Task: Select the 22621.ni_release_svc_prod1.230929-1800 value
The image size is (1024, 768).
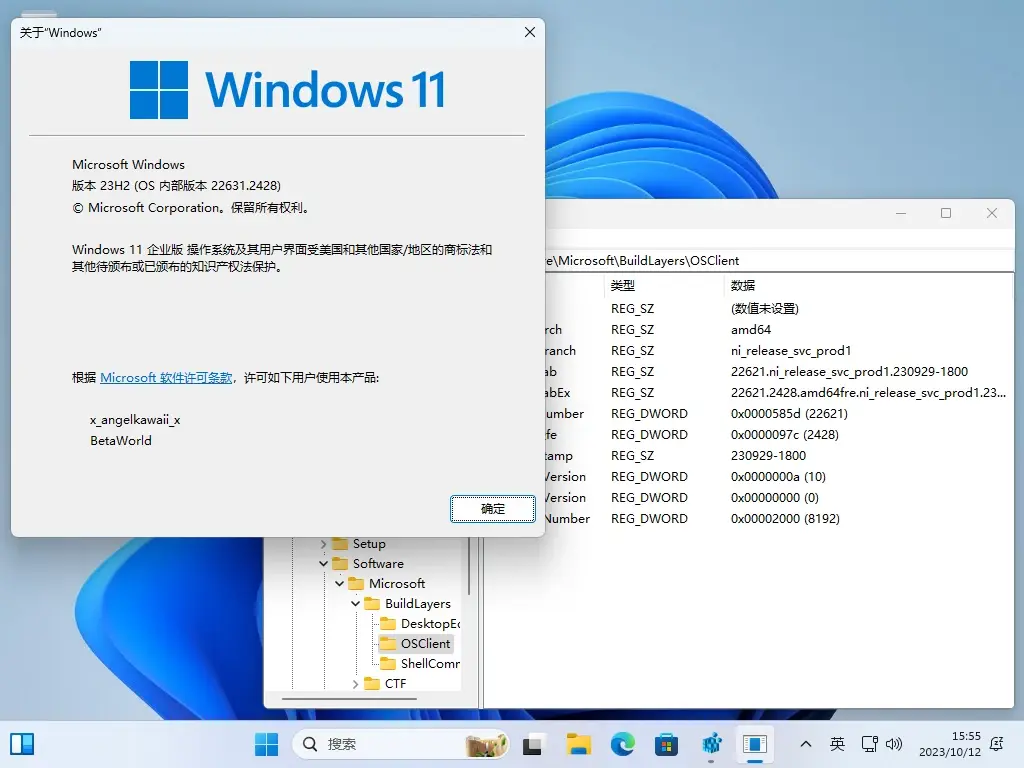Action: 849,372
